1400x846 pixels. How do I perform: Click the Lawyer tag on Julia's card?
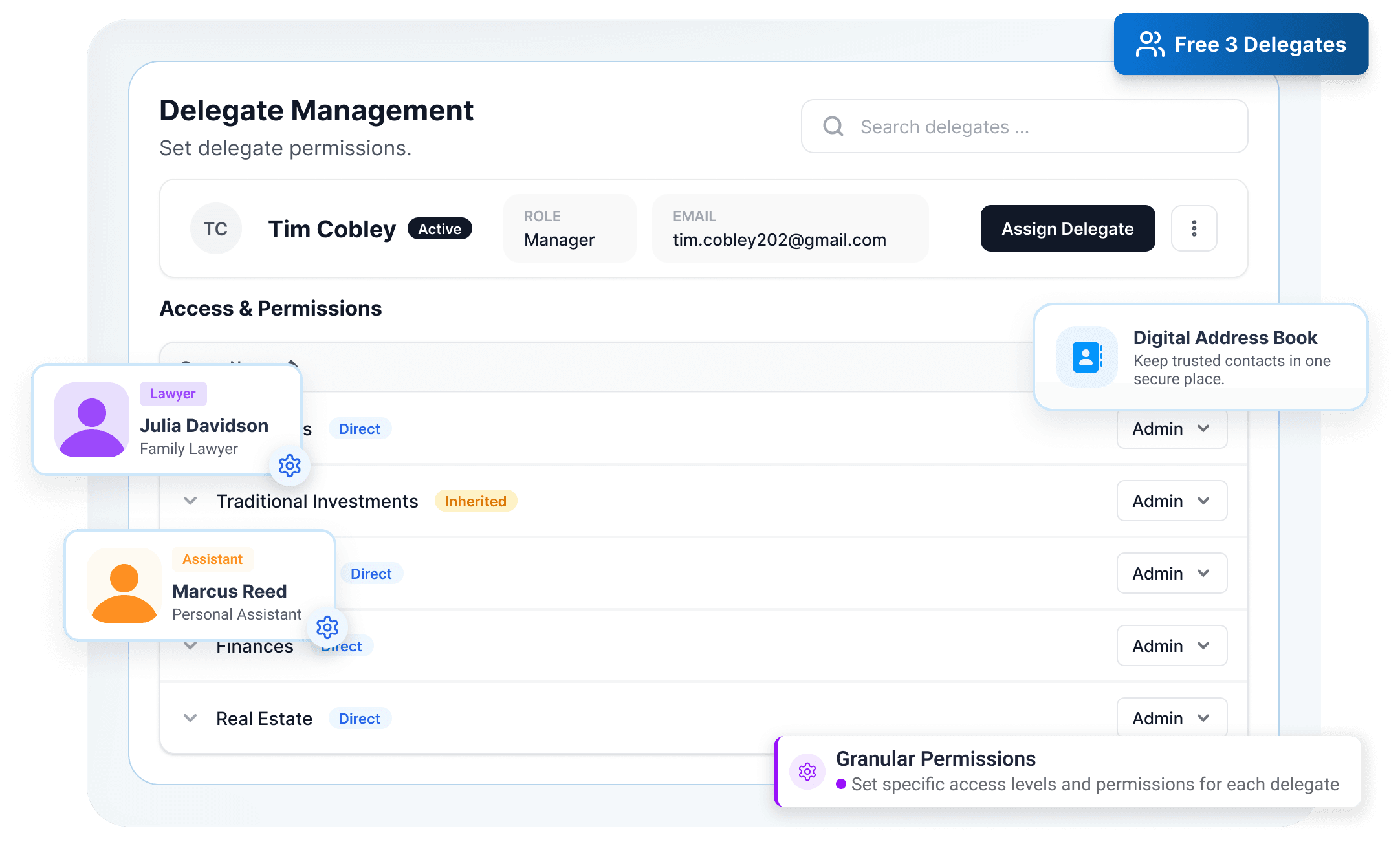[173, 394]
